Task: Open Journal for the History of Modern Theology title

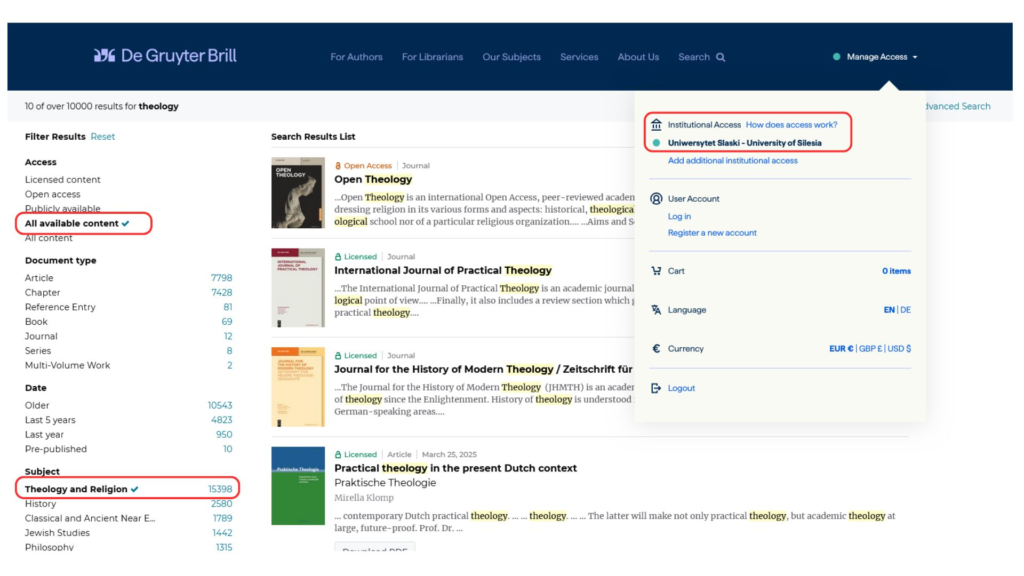Action: 483,370
